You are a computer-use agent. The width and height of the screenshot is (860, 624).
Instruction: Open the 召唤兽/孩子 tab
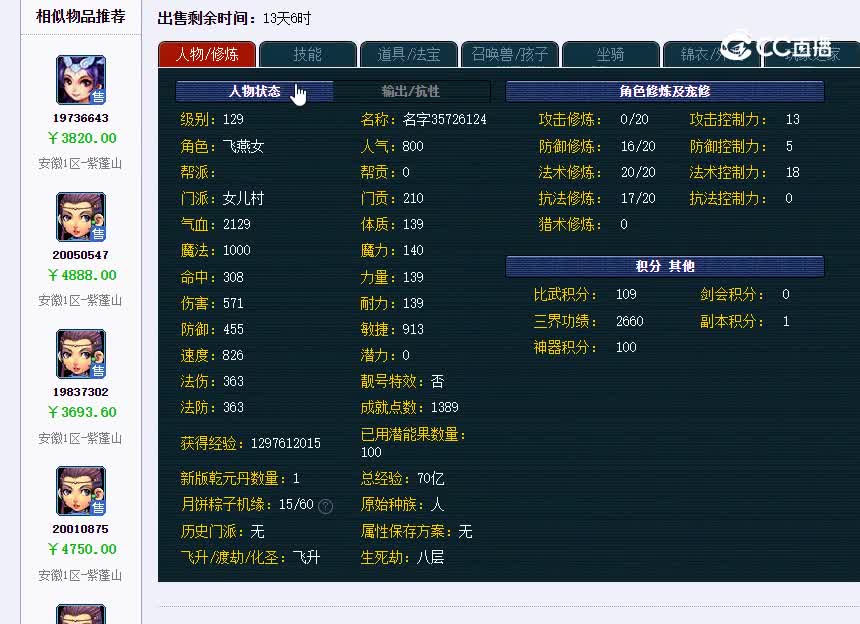tap(510, 54)
